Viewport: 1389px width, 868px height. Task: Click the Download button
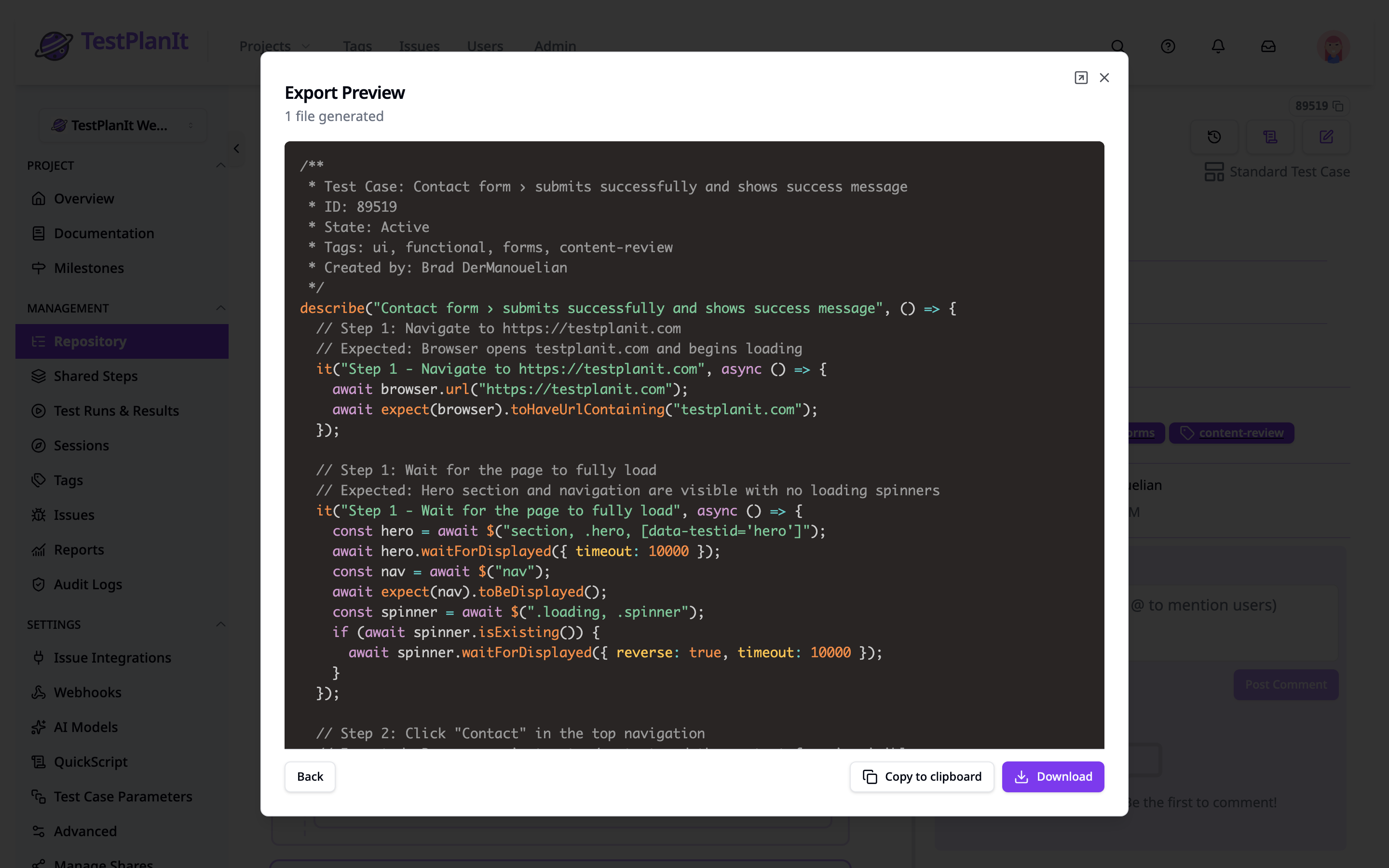pyautogui.click(x=1053, y=776)
